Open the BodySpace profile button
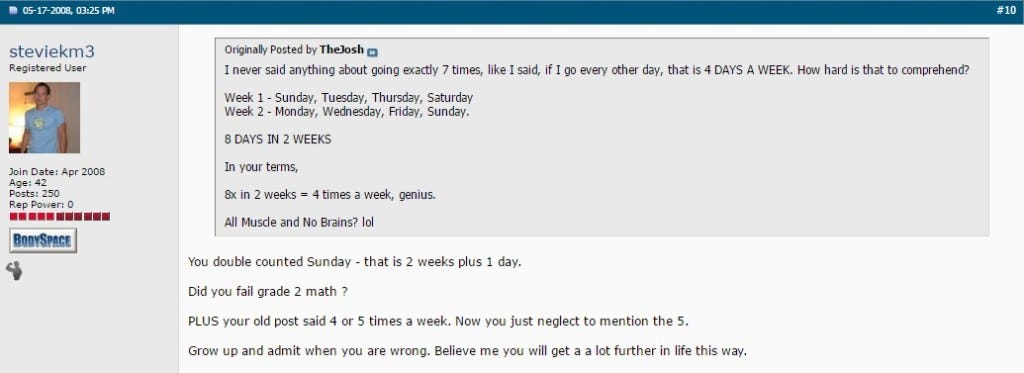This screenshot has height=373, width=1024. (x=43, y=240)
